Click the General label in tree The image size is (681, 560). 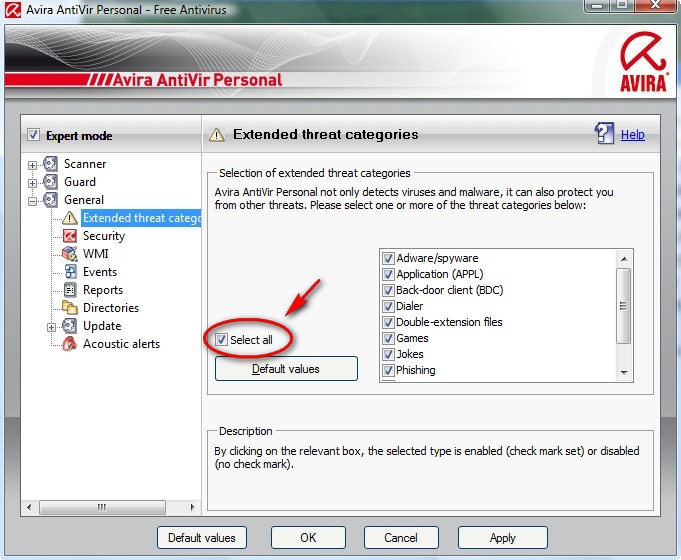tap(84, 199)
